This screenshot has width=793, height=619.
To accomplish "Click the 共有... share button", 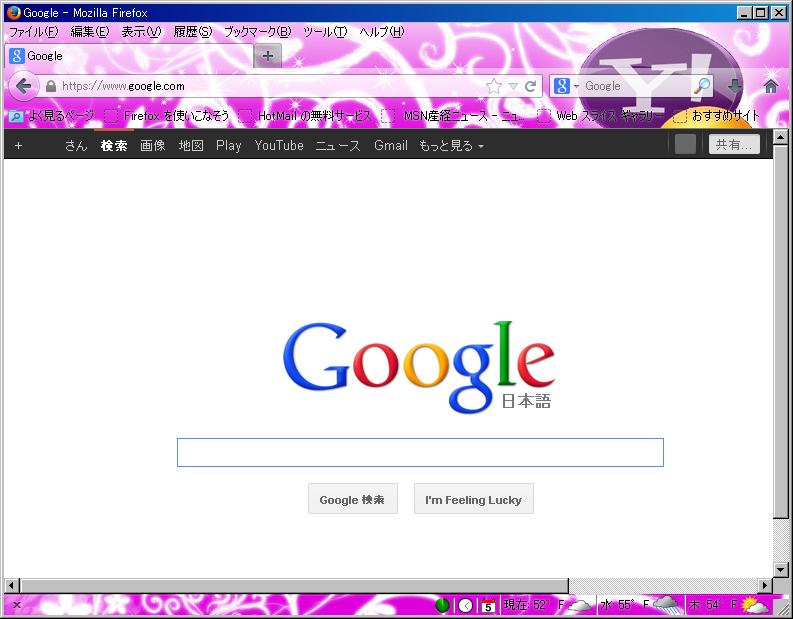I will coord(734,144).
